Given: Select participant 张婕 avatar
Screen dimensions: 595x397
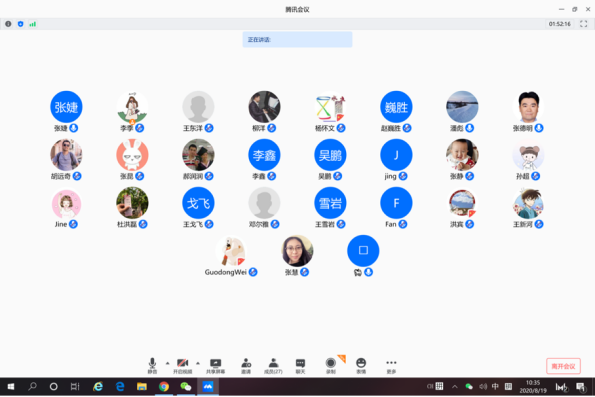Looking at the screenshot, I should click(66, 107).
